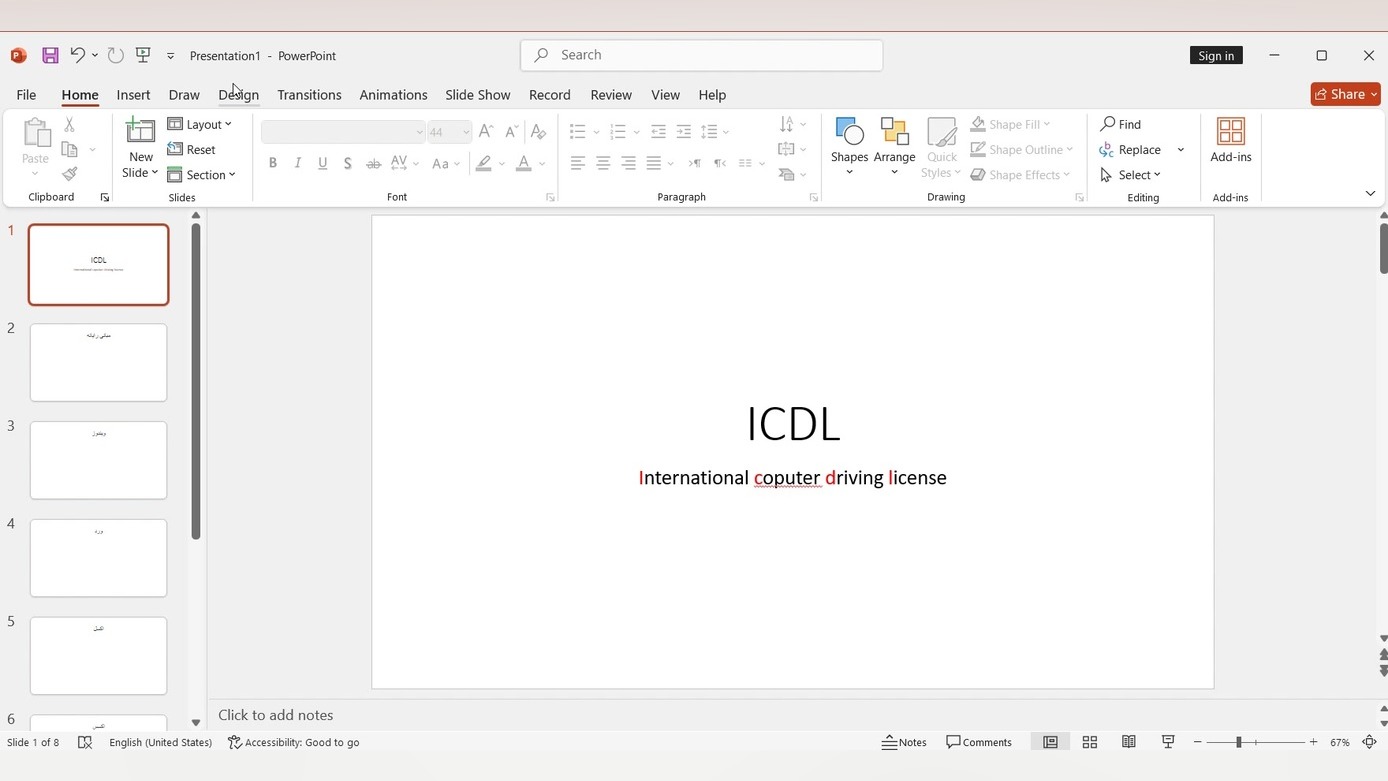Switch to the Insert tab
The image size is (1388, 781).
[x=133, y=95]
